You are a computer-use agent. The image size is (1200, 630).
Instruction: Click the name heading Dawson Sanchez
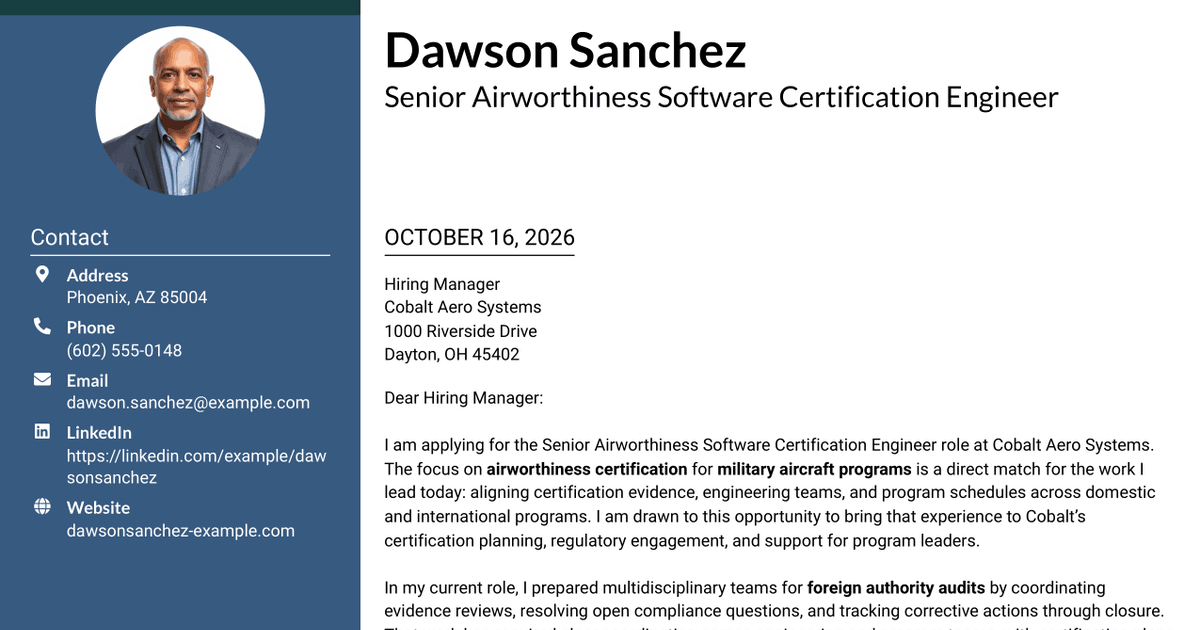click(x=565, y=50)
